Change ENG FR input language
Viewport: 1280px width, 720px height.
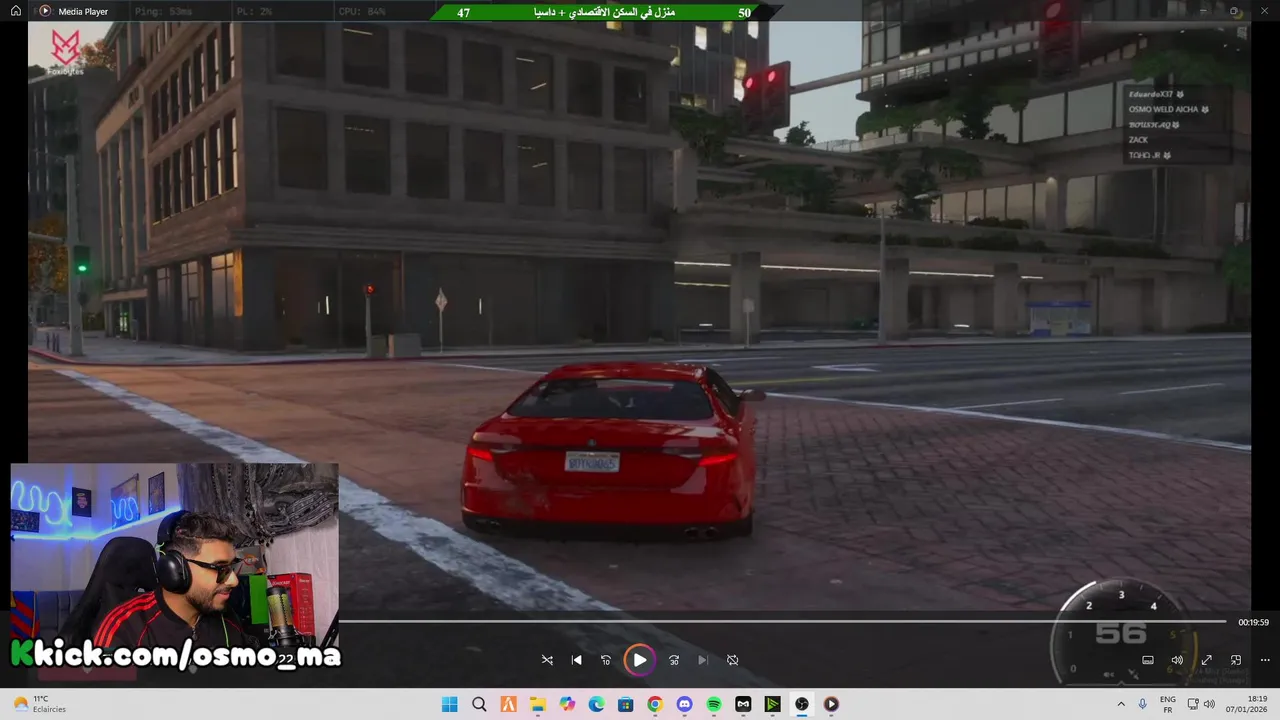click(x=1168, y=704)
